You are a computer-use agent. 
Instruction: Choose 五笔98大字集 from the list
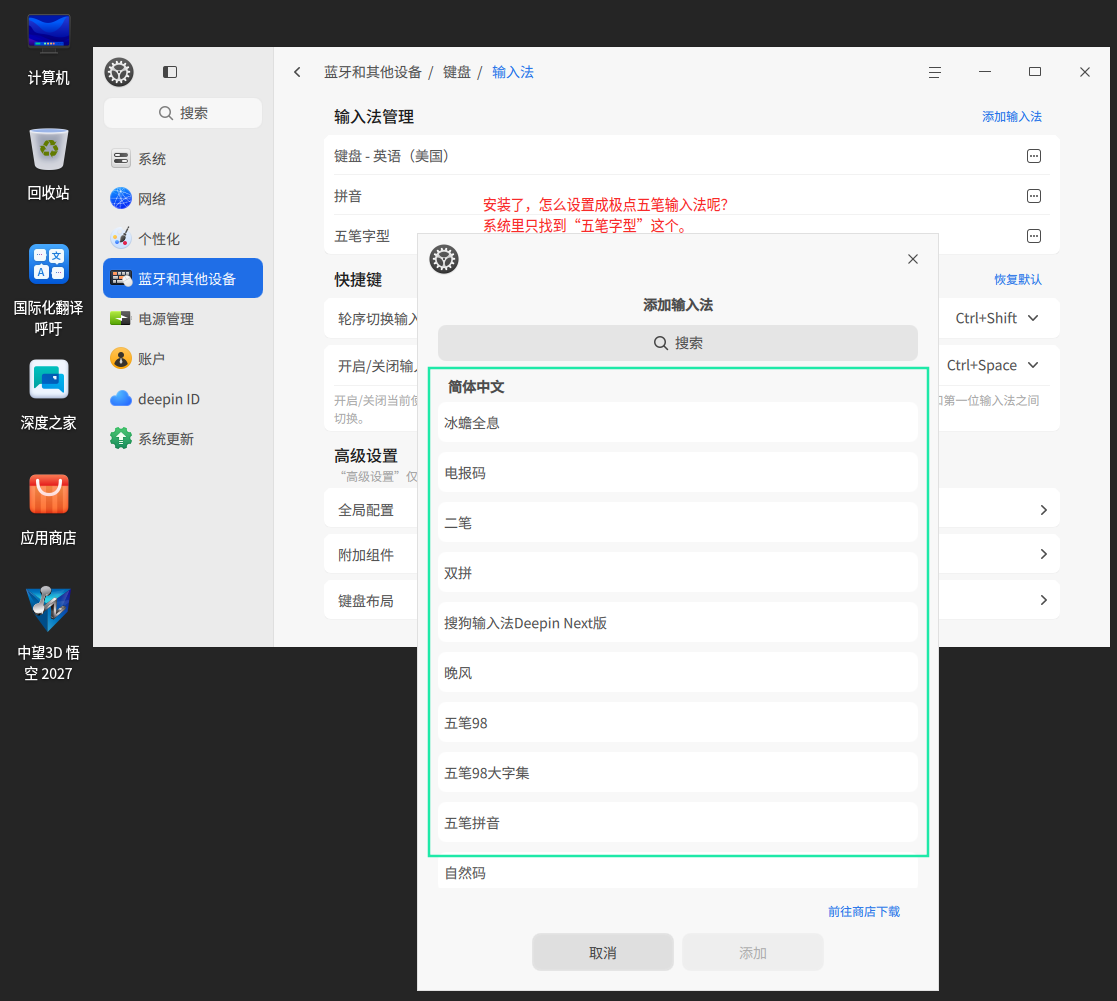677,773
